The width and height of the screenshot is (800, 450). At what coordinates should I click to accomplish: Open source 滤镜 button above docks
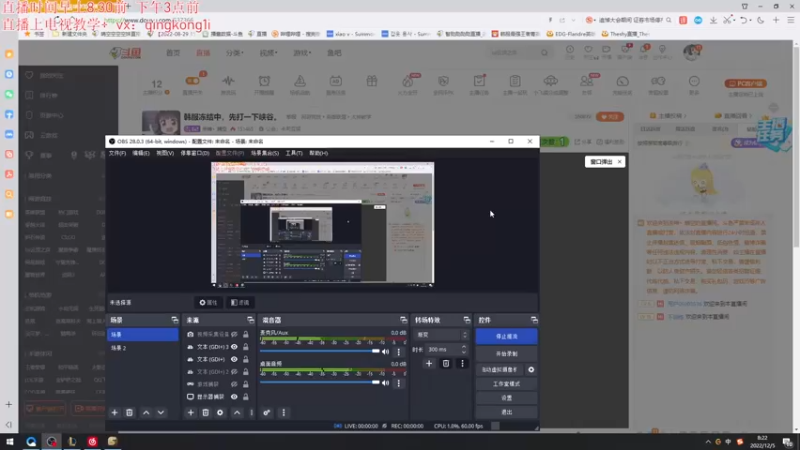point(240,303)
